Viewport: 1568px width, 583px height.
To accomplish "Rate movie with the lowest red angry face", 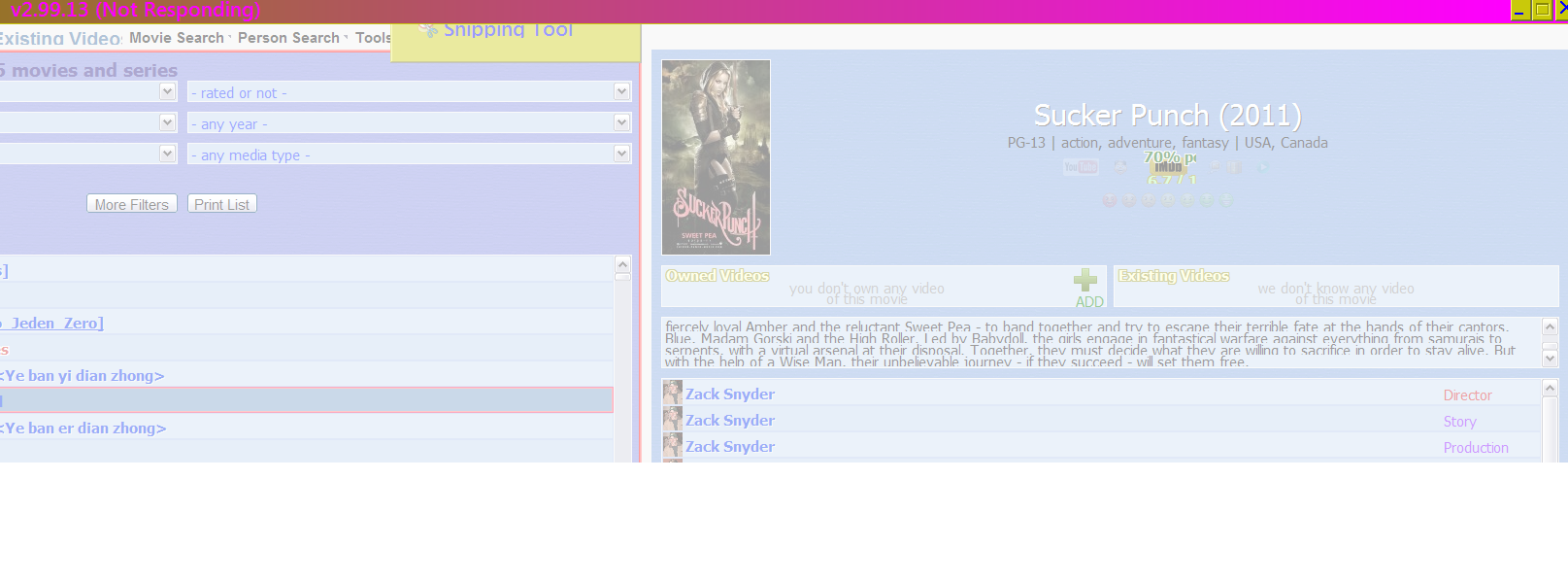I will click(1110, 200).
